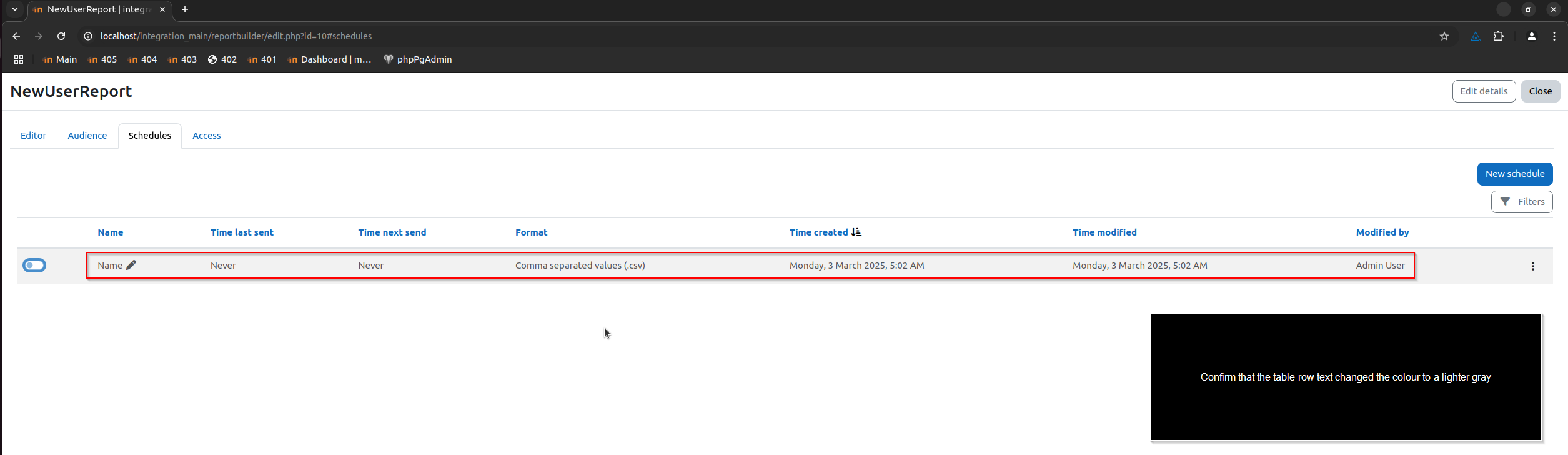Screen dimensions: 1568x455
Task: Open a new browser tab with plus icon
Action: [x=185, y=9]
